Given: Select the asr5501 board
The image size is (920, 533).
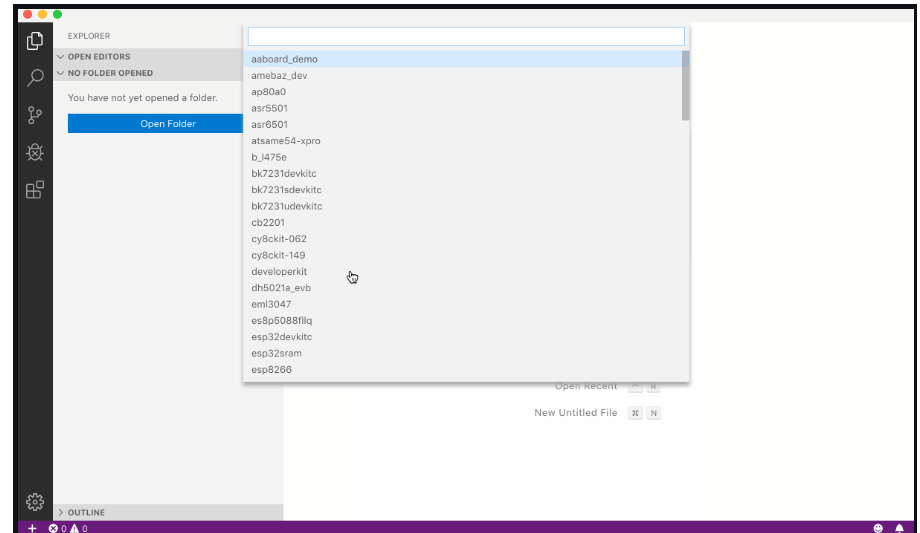Looking at the screenshot, I should 462,108.
